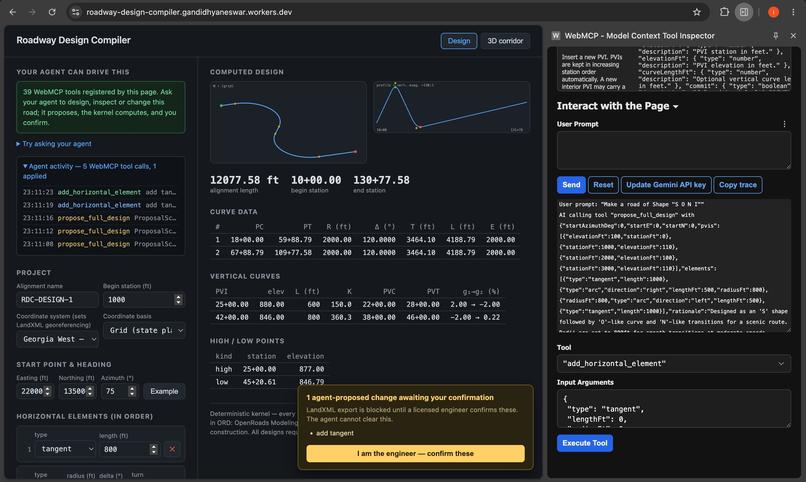Screen dimensions: 806x482
Task: Select the low point station 45+20.61
Action: [261, 382]
